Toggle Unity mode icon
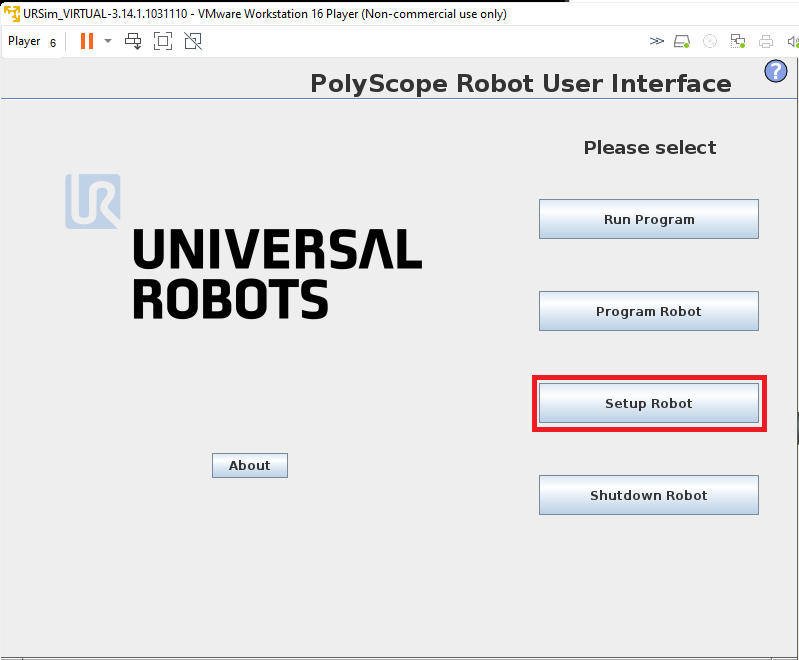Screen dimensions: 799x660 pos(193,41)
